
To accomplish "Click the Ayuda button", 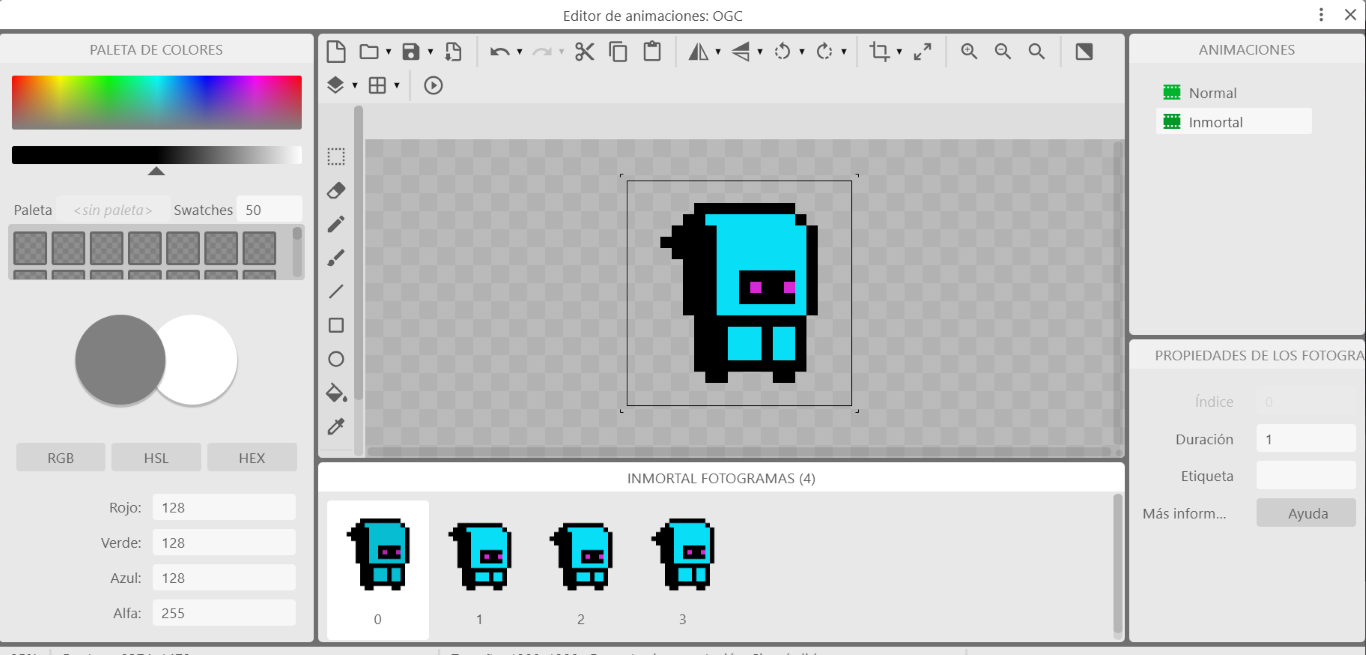I will point(1307,514).
